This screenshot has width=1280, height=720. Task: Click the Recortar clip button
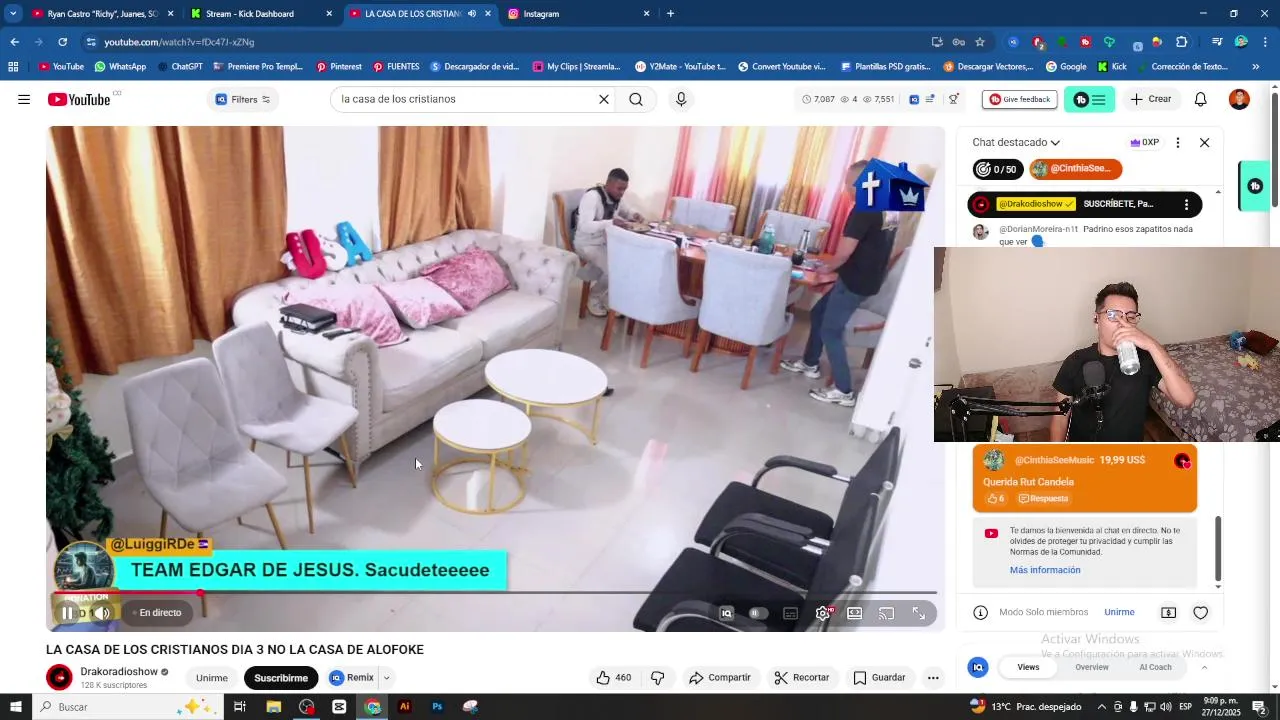coord(801,678)
